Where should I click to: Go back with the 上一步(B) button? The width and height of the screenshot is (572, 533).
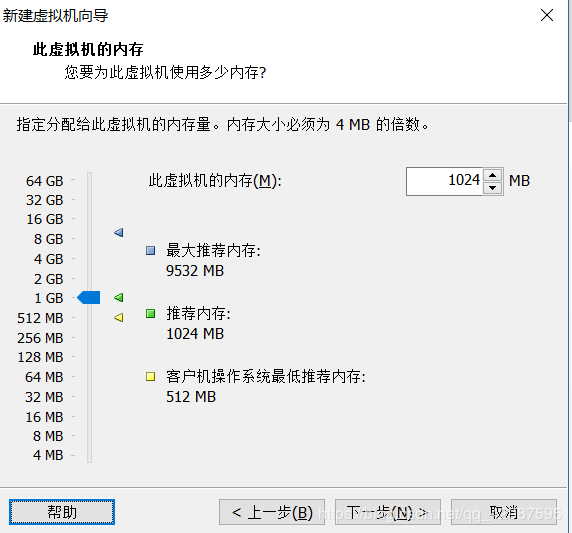pos(272,512)
